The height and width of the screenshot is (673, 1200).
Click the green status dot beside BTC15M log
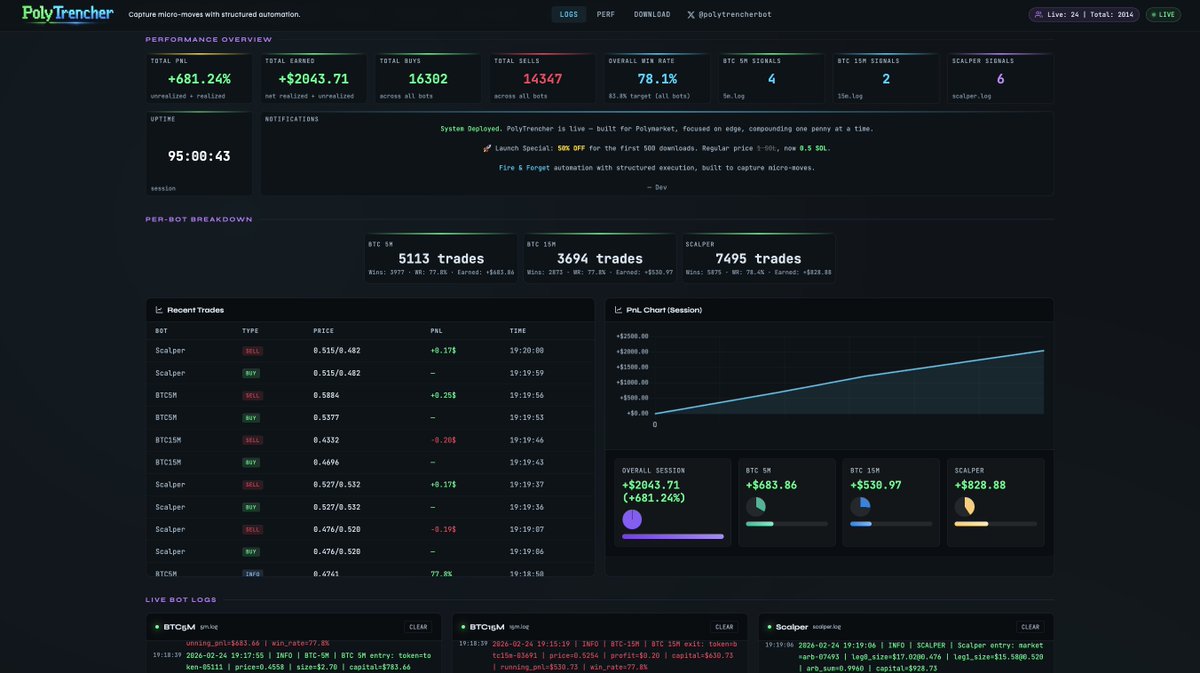pos(462,627)
